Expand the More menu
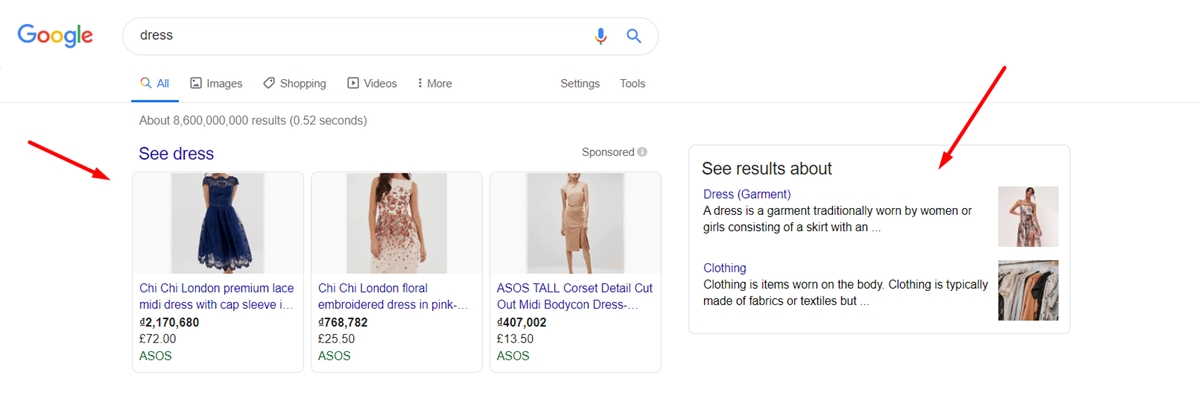This screenshot has height=401, width=1200. (x=435, y=84)
